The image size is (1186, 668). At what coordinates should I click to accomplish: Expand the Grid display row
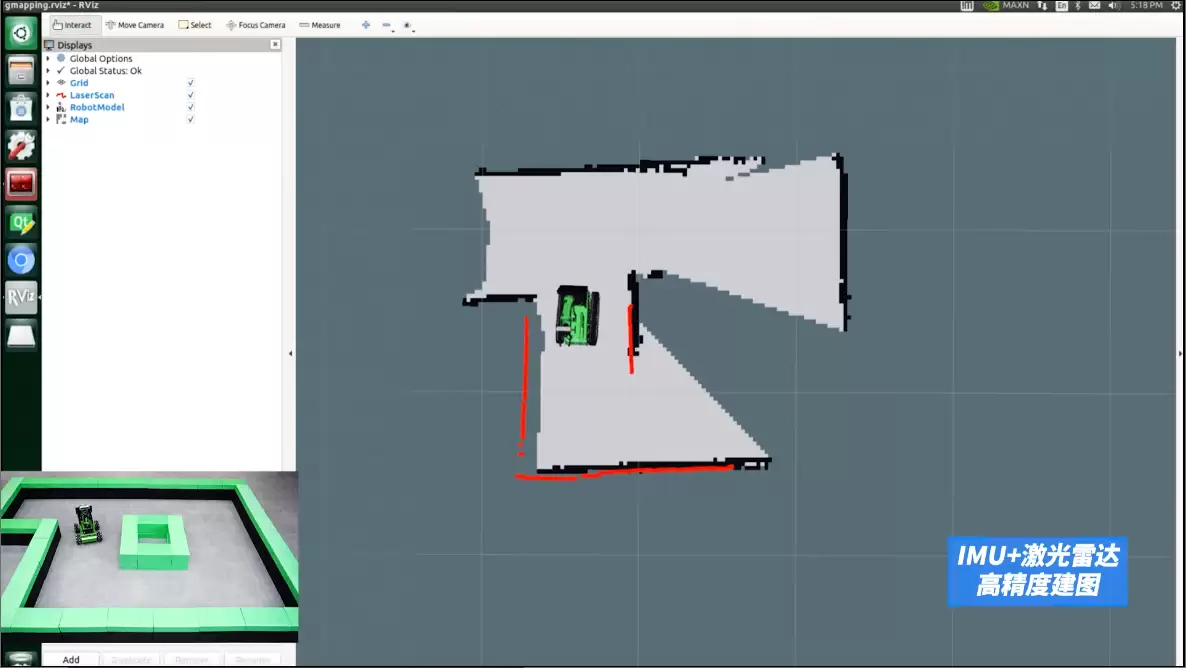48,82
